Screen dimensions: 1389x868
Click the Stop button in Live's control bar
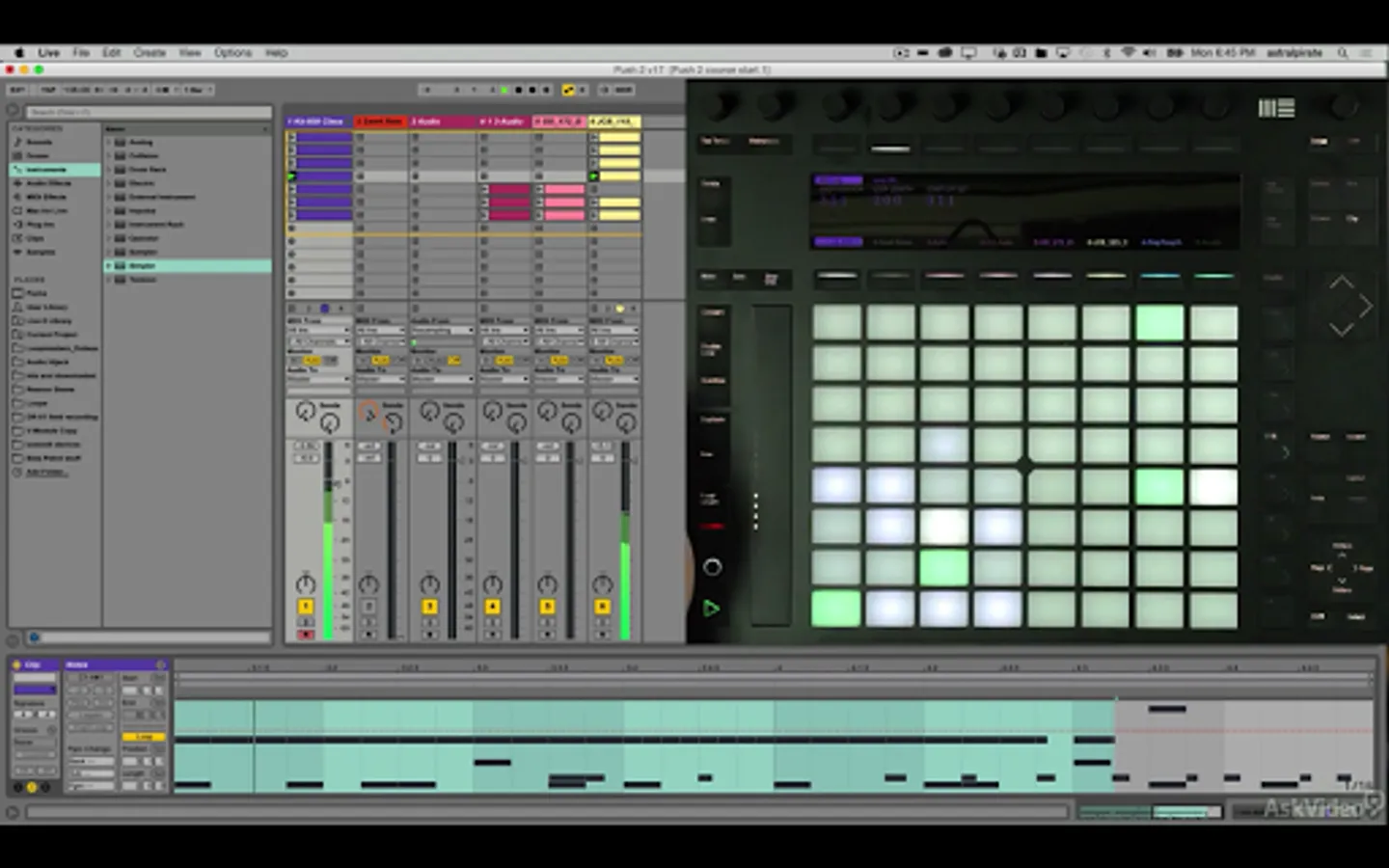point(518,90)
